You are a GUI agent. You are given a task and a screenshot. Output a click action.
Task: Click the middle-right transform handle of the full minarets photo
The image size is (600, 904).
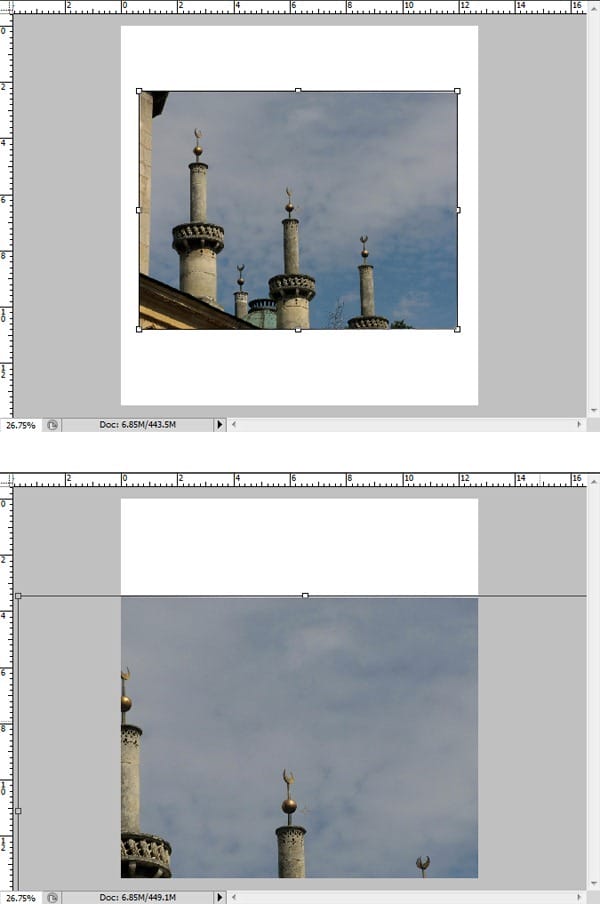click(458, 210)
